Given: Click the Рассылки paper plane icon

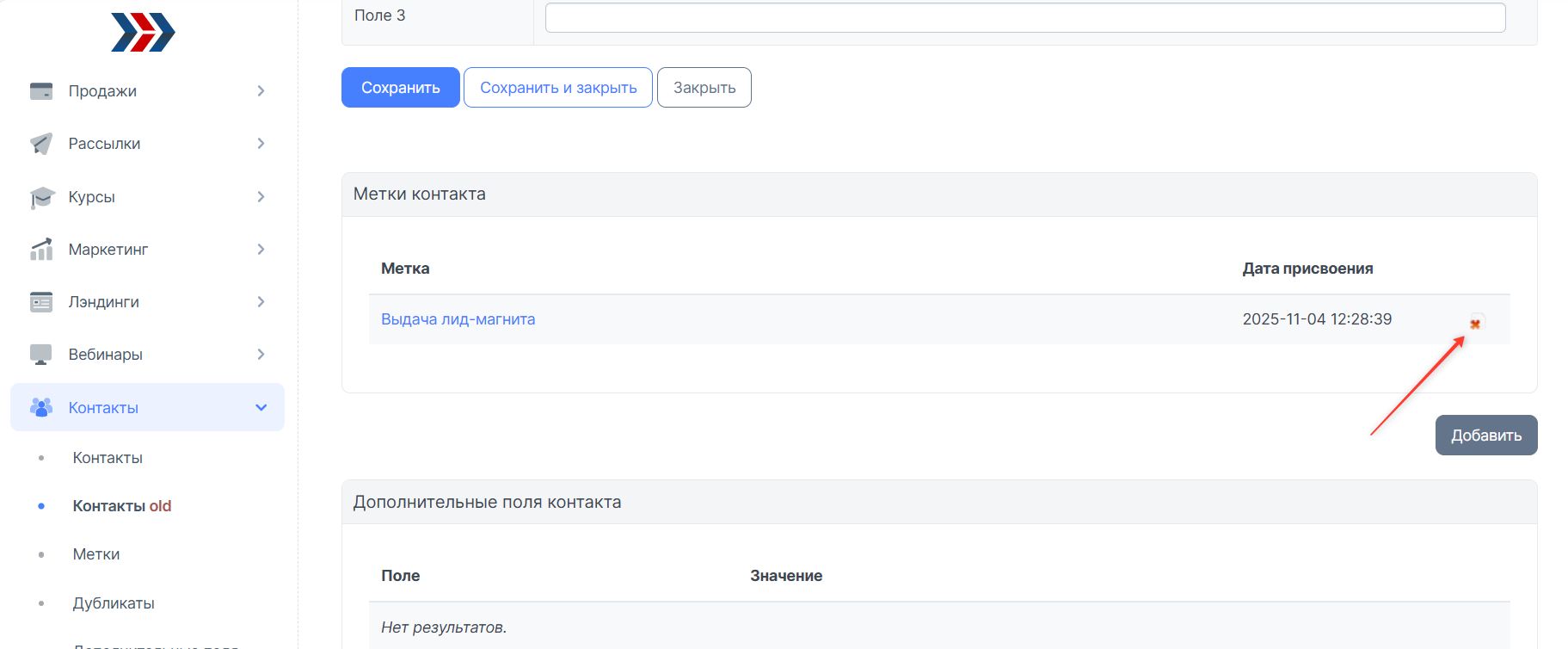Looking at the screenshot, I should (41, 144).
